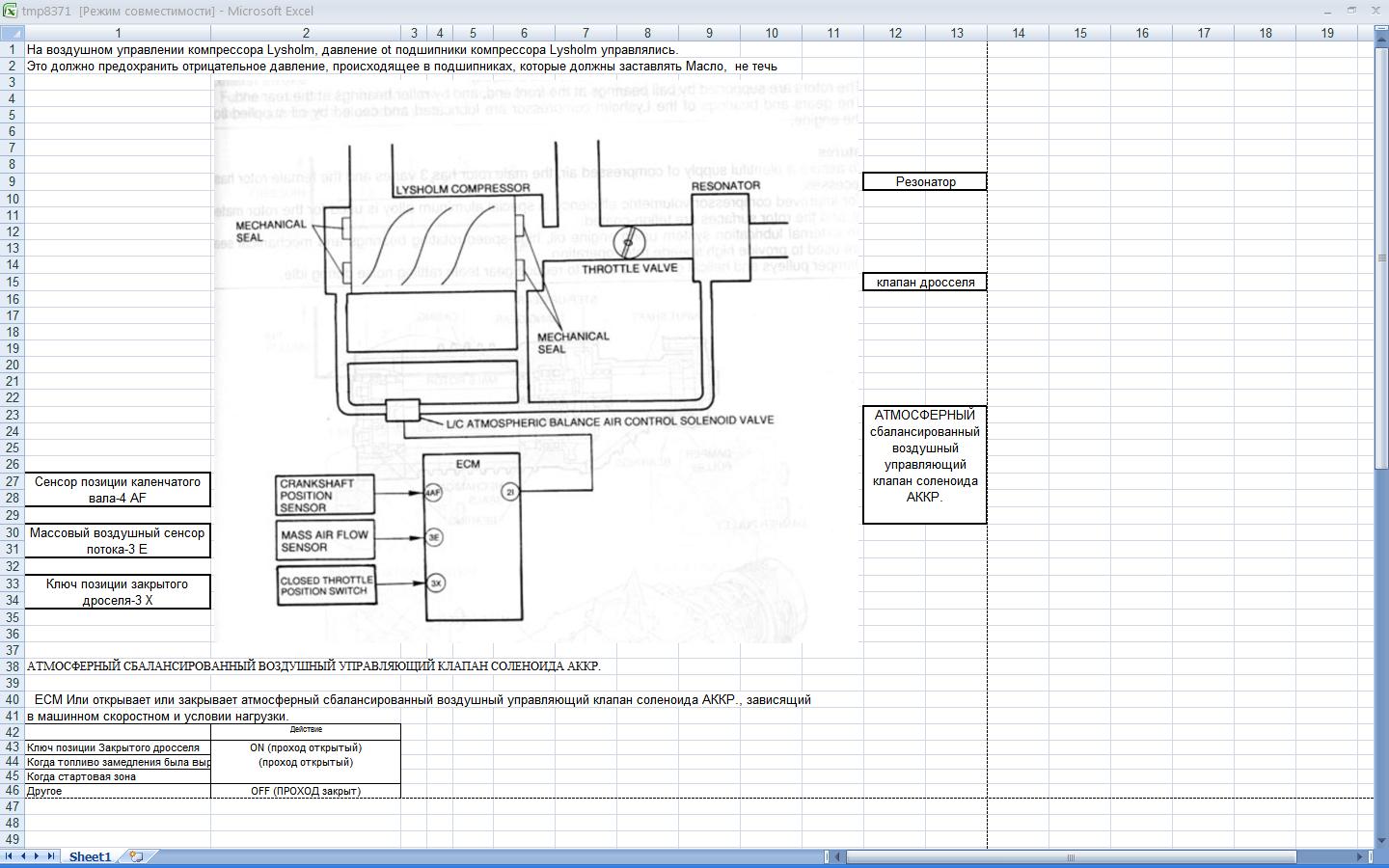Select column header 2
The width and height of the screenshot is (1389, 868).
306,33
